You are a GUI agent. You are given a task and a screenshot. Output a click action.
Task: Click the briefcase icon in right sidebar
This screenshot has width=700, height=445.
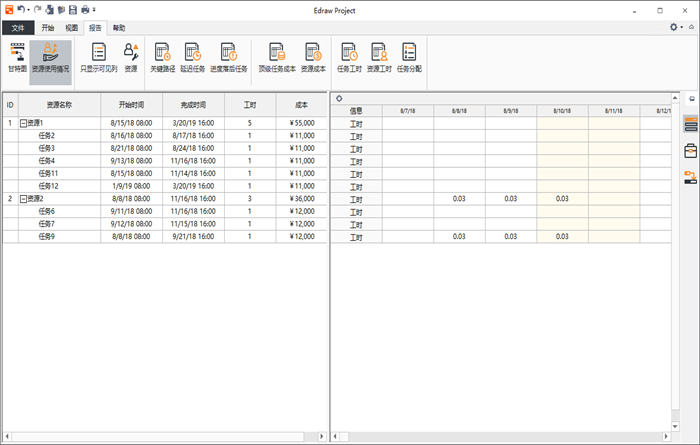point(690,151)
